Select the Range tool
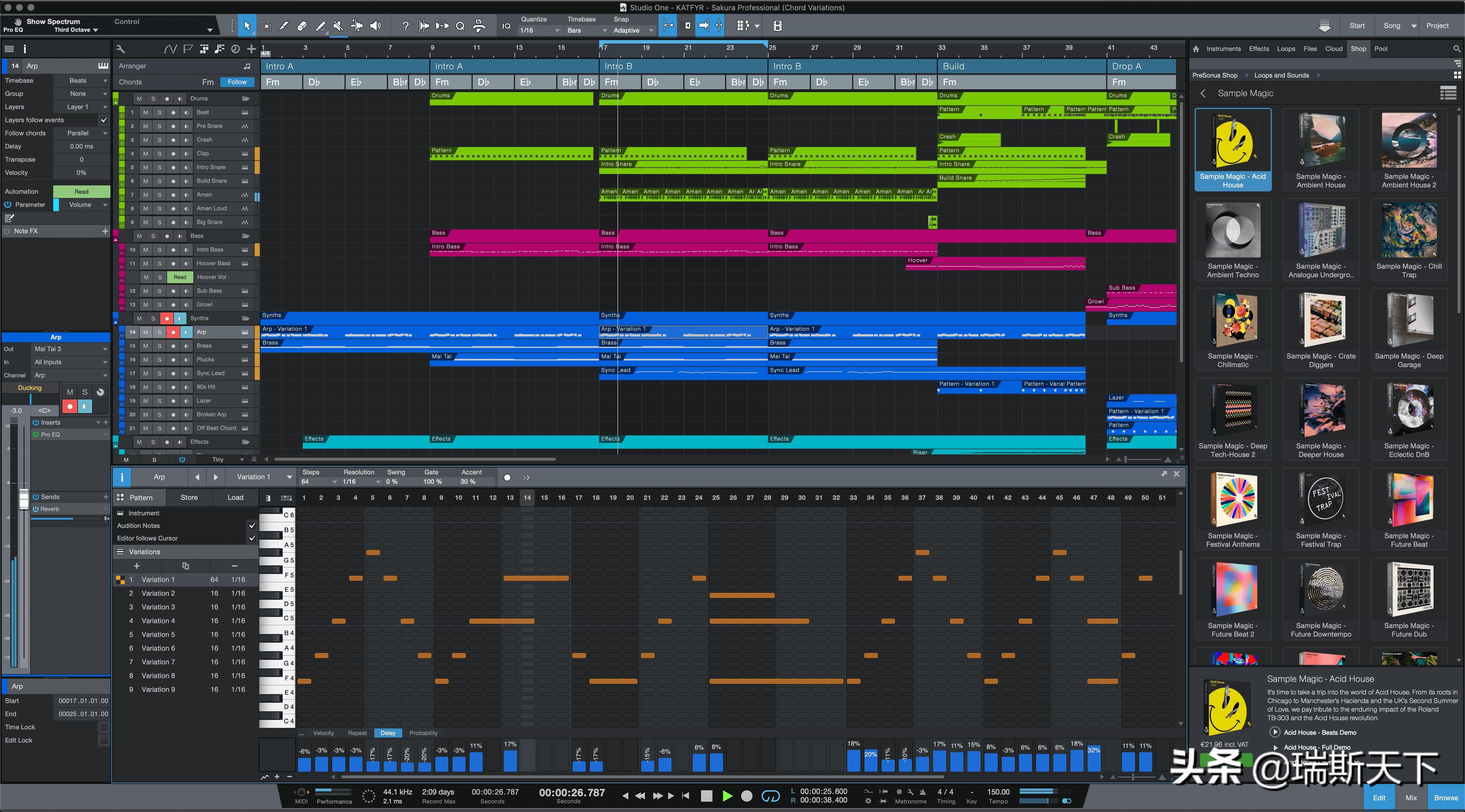The height and width of the screenshot is (812, 1465). (x=266, y=25)
